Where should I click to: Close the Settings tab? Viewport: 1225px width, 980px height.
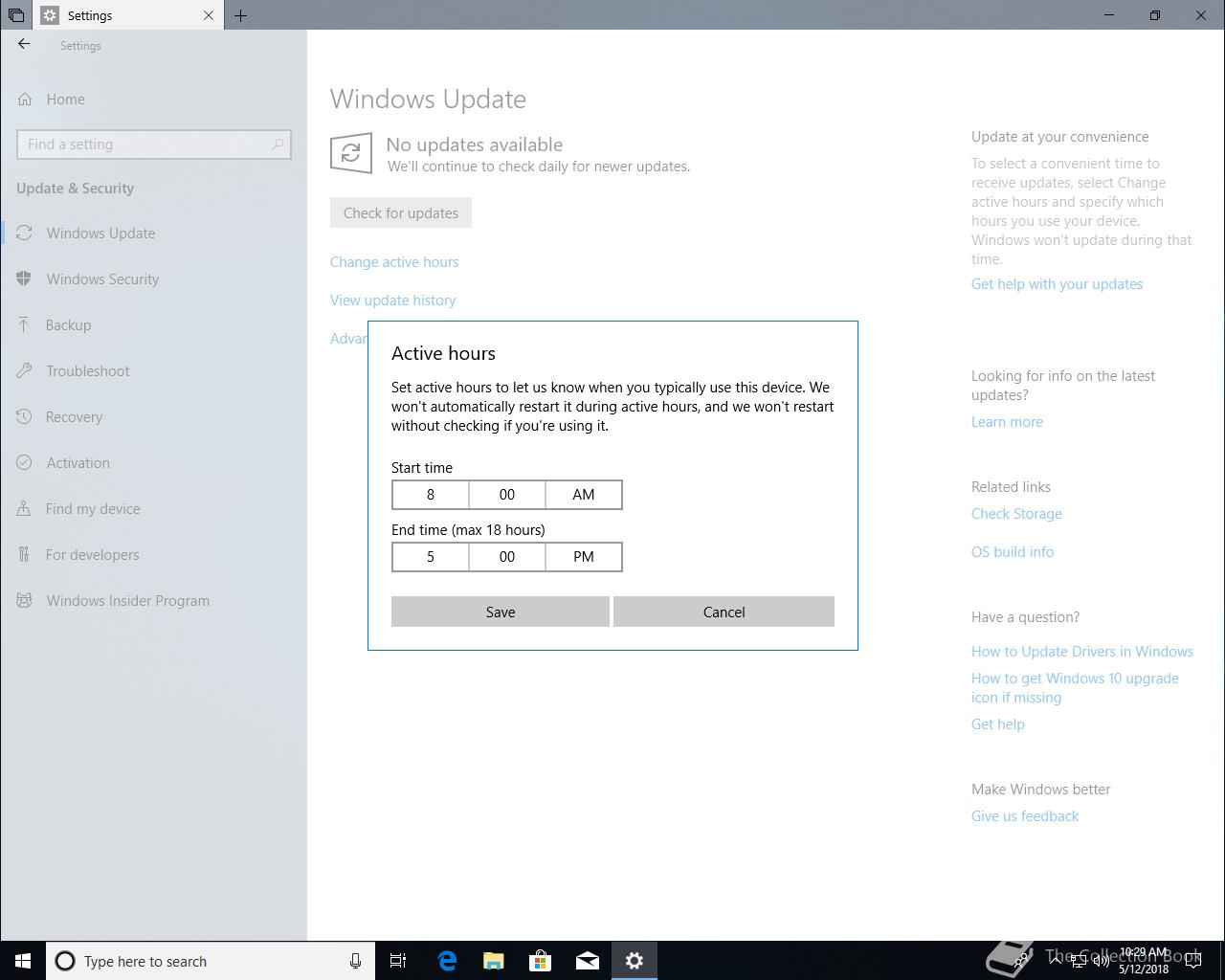click(x=209, y=15)
